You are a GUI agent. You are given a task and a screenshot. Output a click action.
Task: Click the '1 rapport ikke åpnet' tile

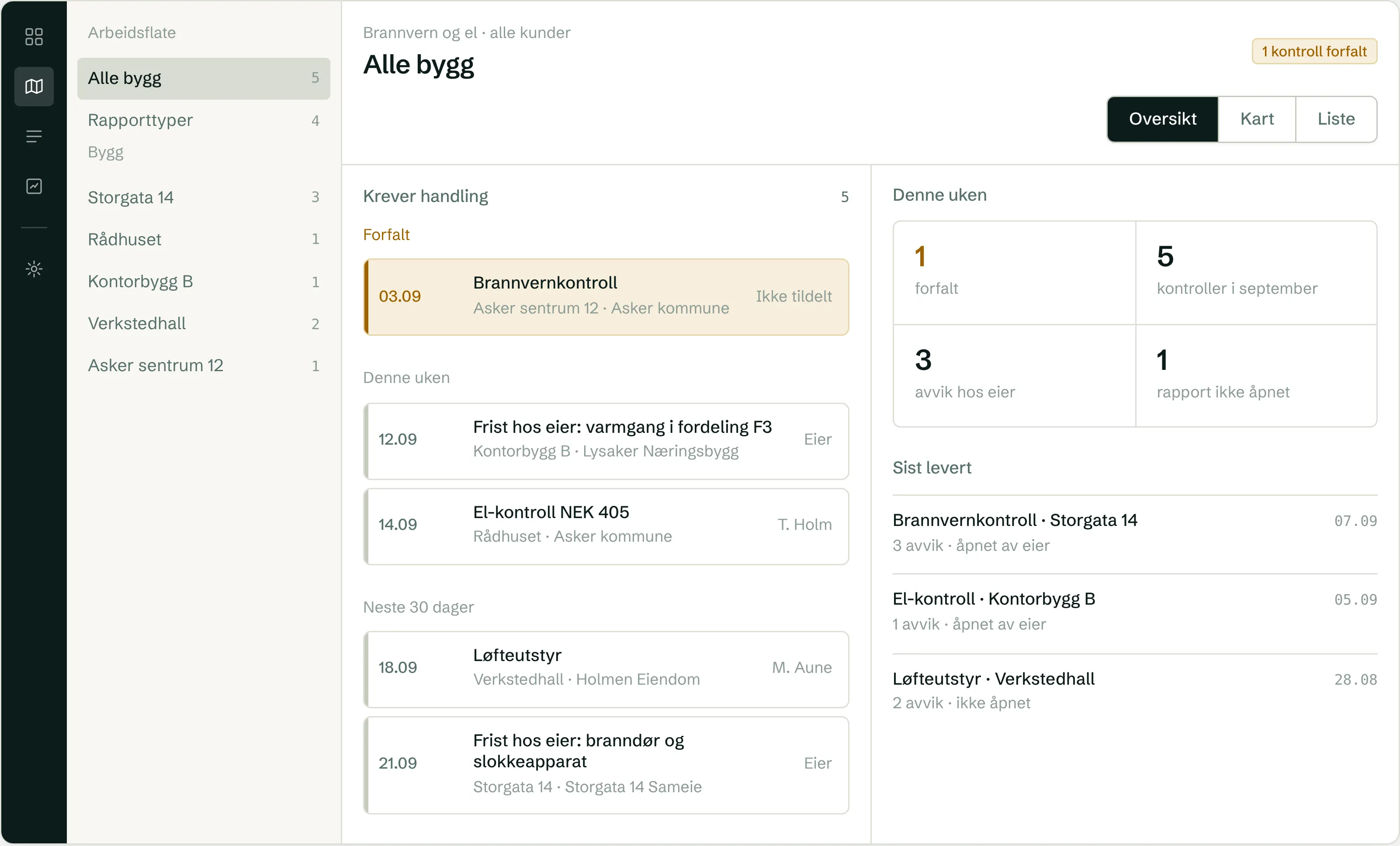coord(1256,376)
